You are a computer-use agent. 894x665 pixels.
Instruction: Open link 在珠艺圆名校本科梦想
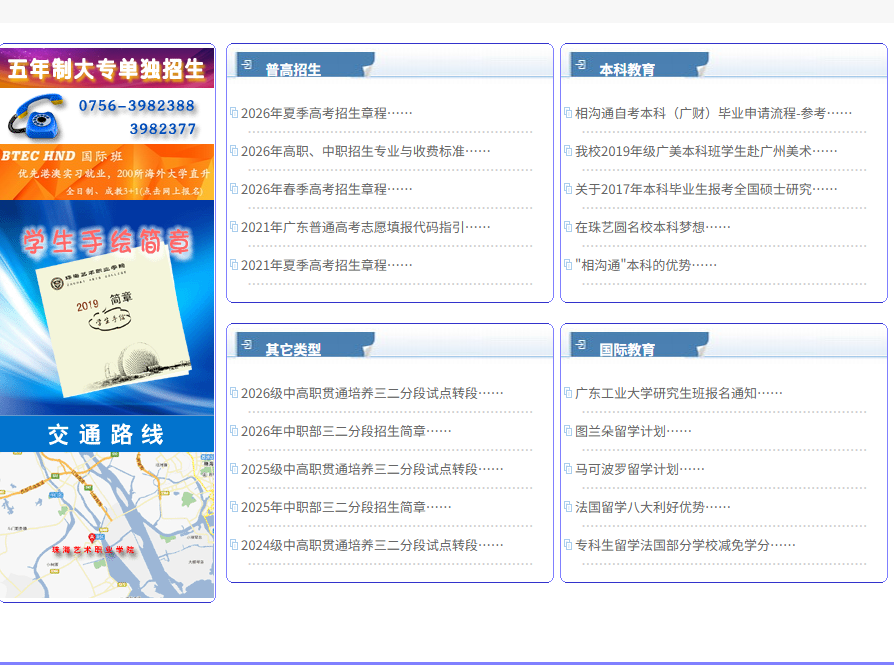coord(652,228)
